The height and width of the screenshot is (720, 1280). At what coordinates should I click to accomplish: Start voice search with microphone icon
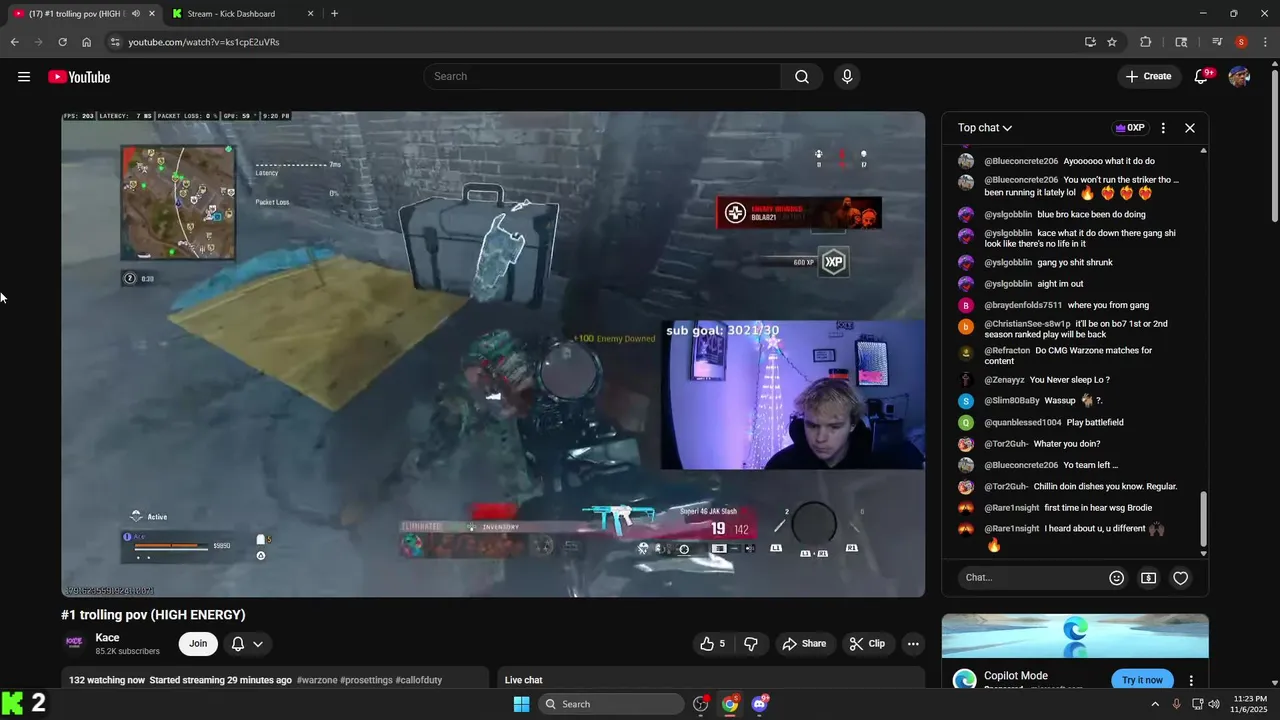pos(847,77)
